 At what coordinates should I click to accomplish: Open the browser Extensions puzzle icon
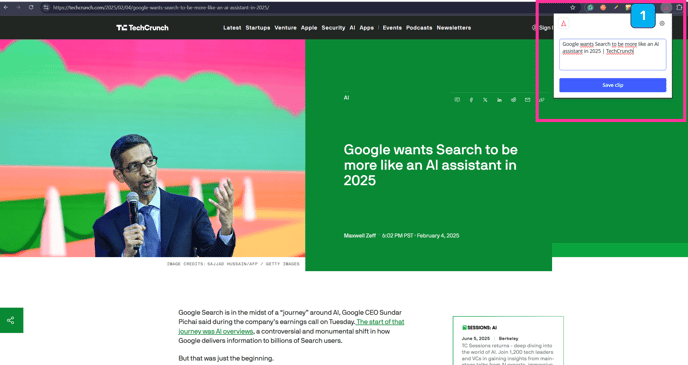[x=679, y=7]
